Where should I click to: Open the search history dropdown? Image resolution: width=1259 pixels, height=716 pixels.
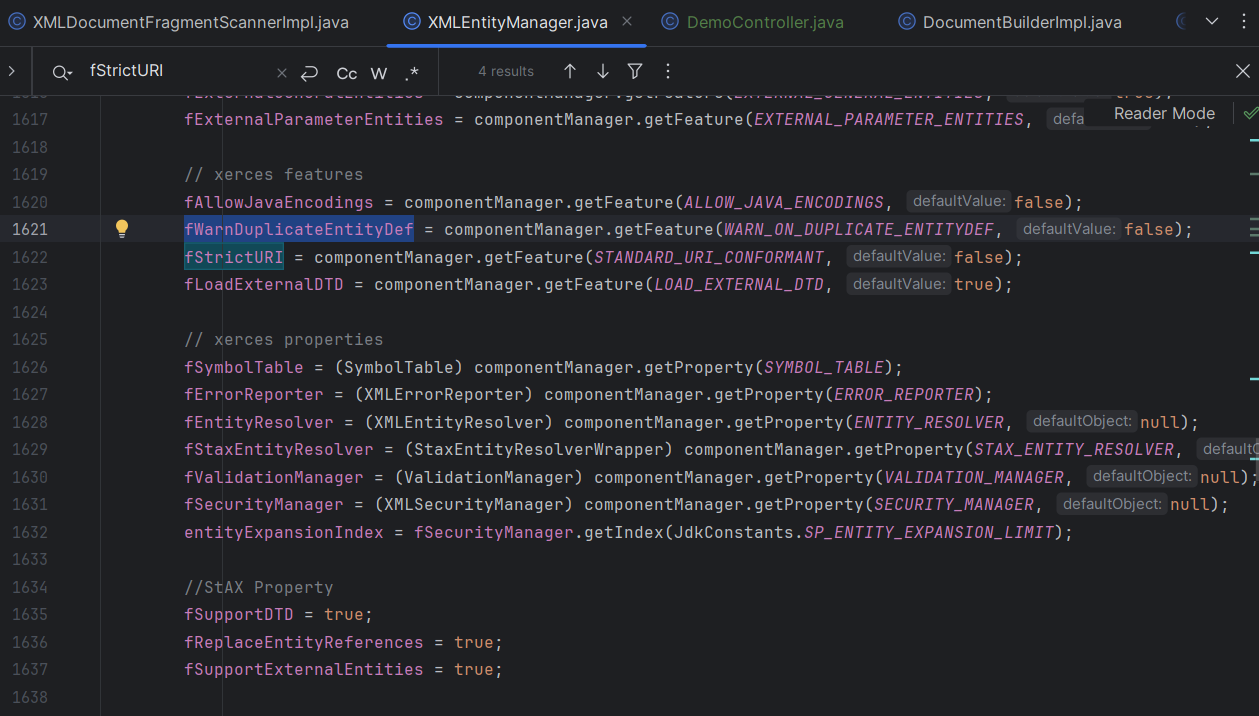pos(62,72)
